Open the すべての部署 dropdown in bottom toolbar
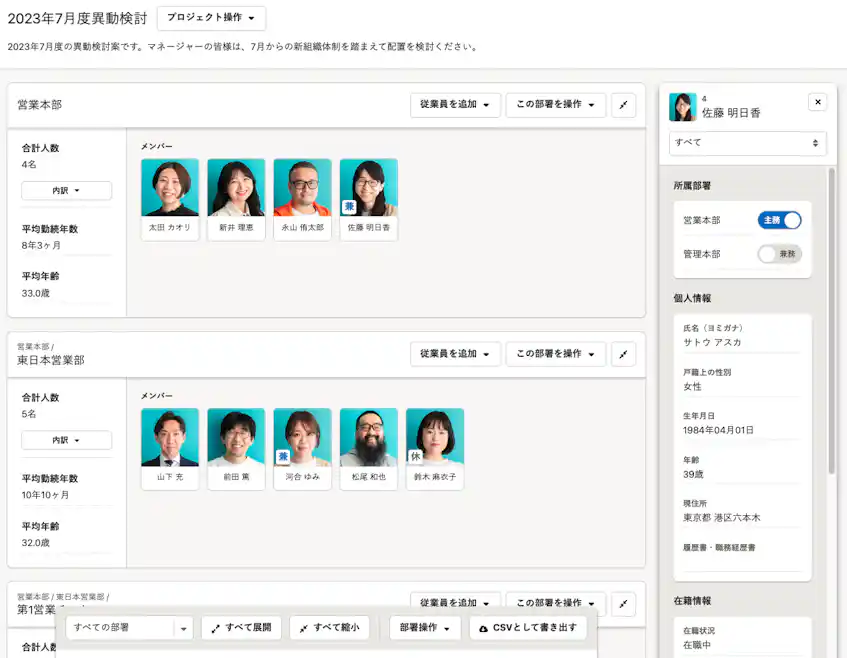 [128, 627]
